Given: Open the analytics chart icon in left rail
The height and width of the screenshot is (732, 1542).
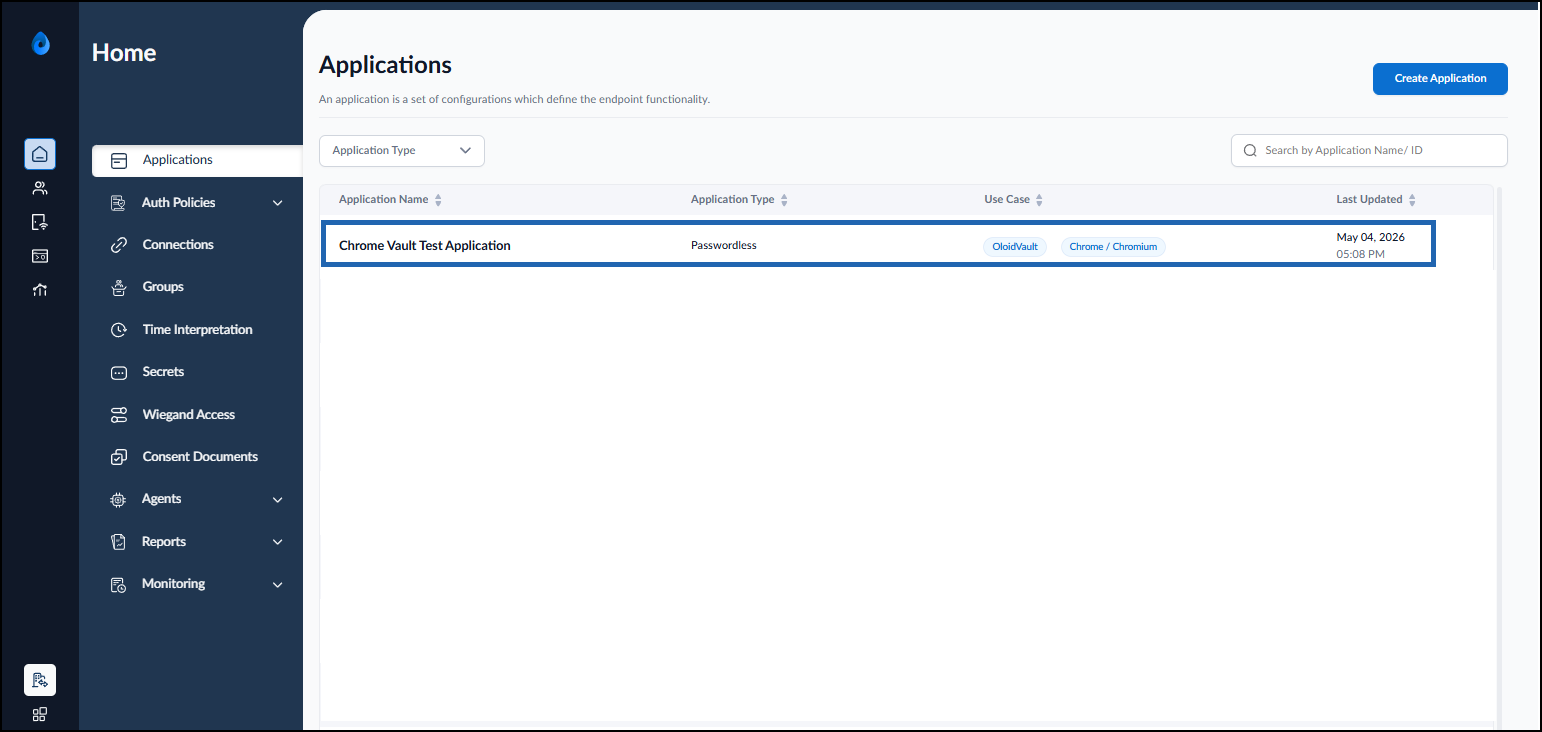Looking at the screenshot, I should [40, 290].
